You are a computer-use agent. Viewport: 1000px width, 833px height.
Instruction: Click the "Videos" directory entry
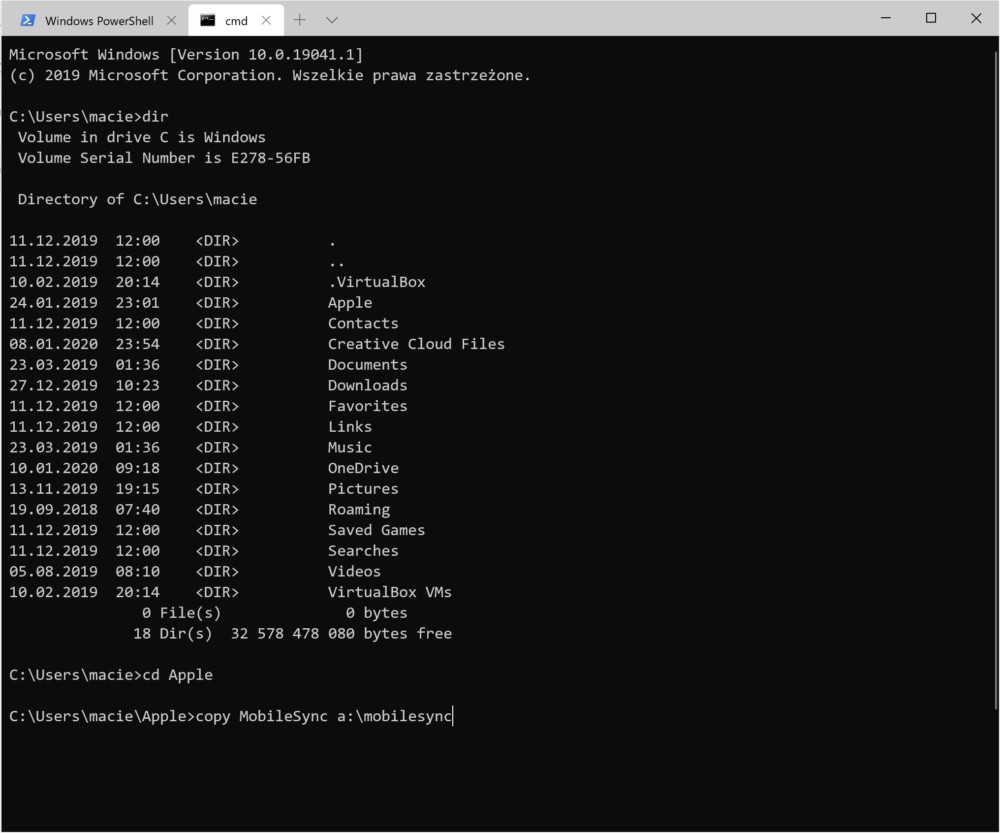click(354, 571)
